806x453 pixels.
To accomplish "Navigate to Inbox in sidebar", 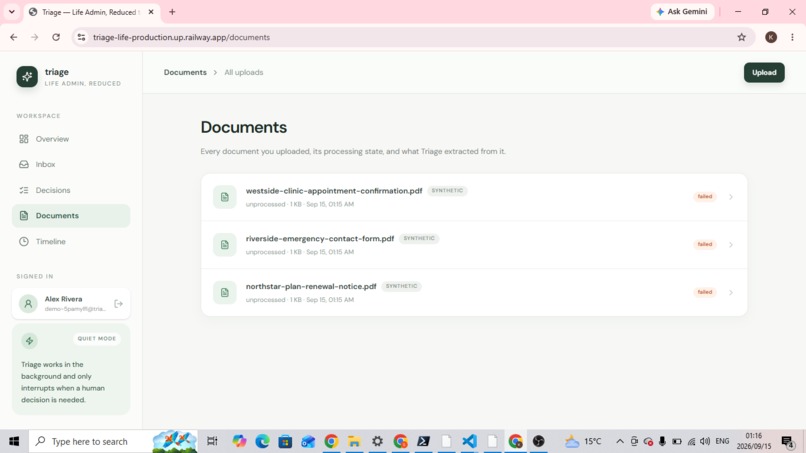I will [71, 165].
